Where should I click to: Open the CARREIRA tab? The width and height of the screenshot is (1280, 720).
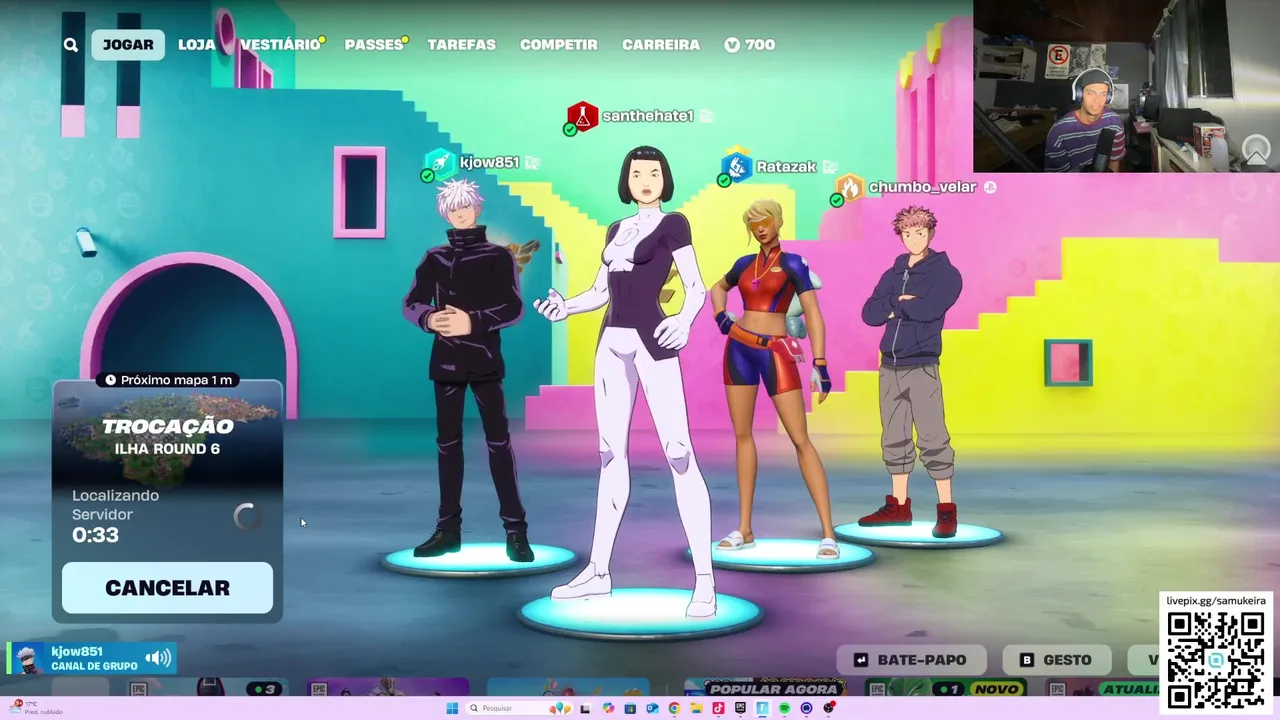pos(661,45)
